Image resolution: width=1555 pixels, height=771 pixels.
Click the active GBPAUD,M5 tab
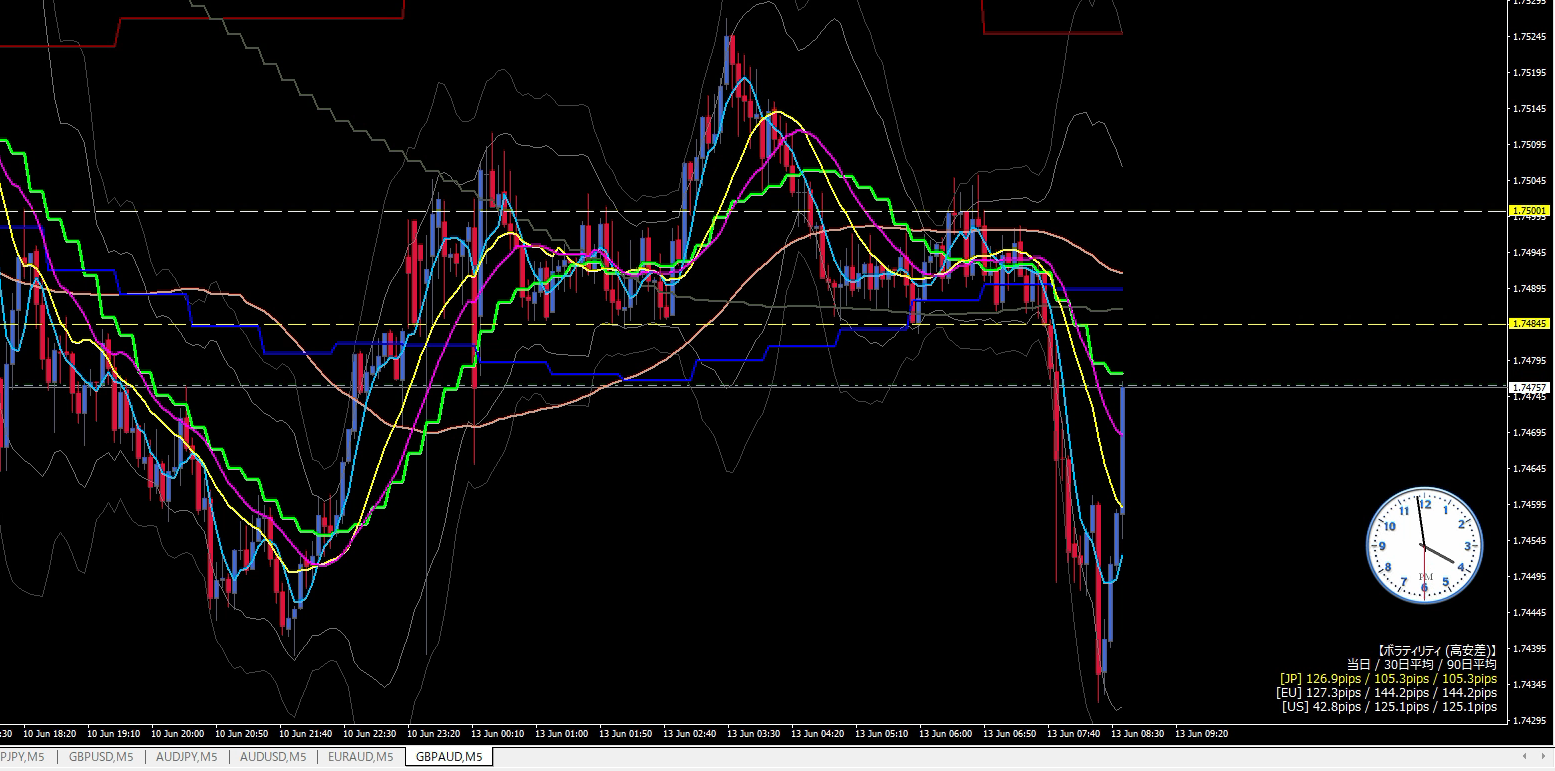(449, 757)
